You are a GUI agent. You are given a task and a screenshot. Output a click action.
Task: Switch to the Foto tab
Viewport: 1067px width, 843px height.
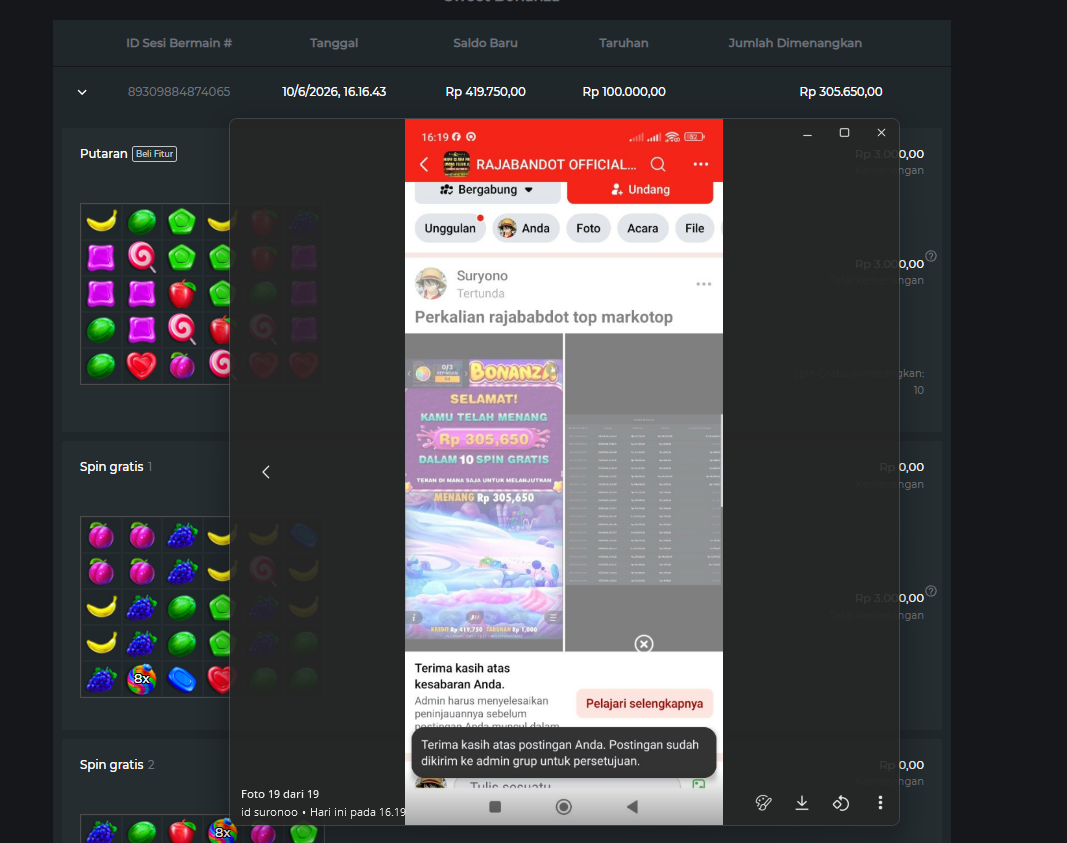coord(588,229)
